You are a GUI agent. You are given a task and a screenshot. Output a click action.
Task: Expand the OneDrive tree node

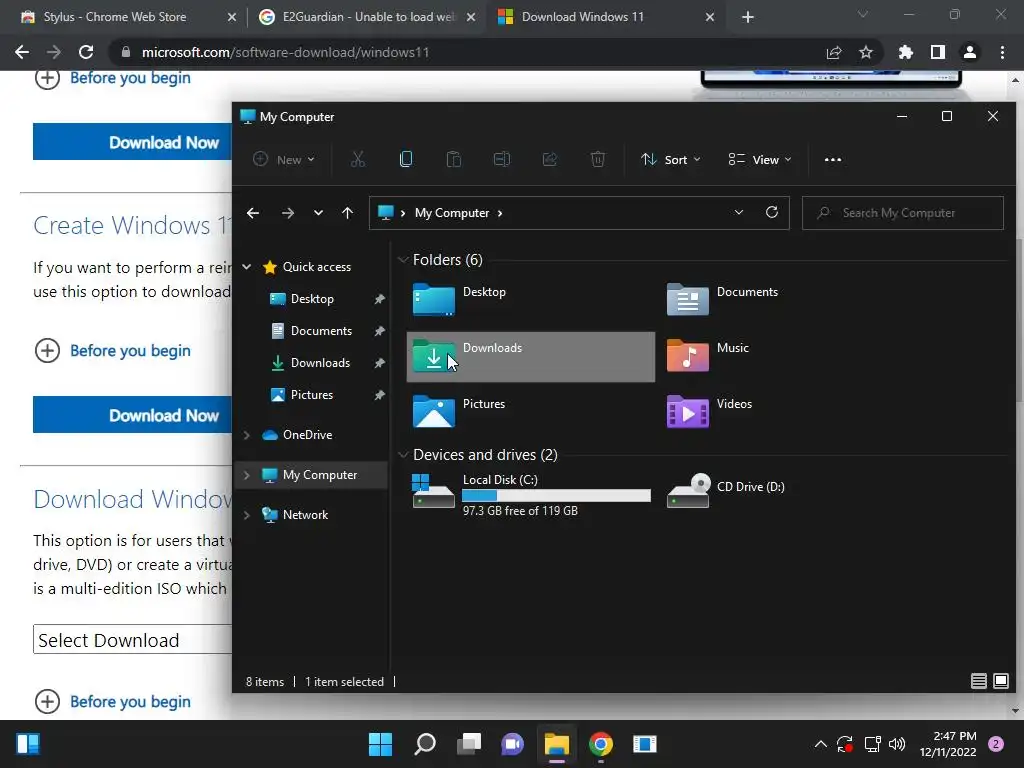(247, 435)
